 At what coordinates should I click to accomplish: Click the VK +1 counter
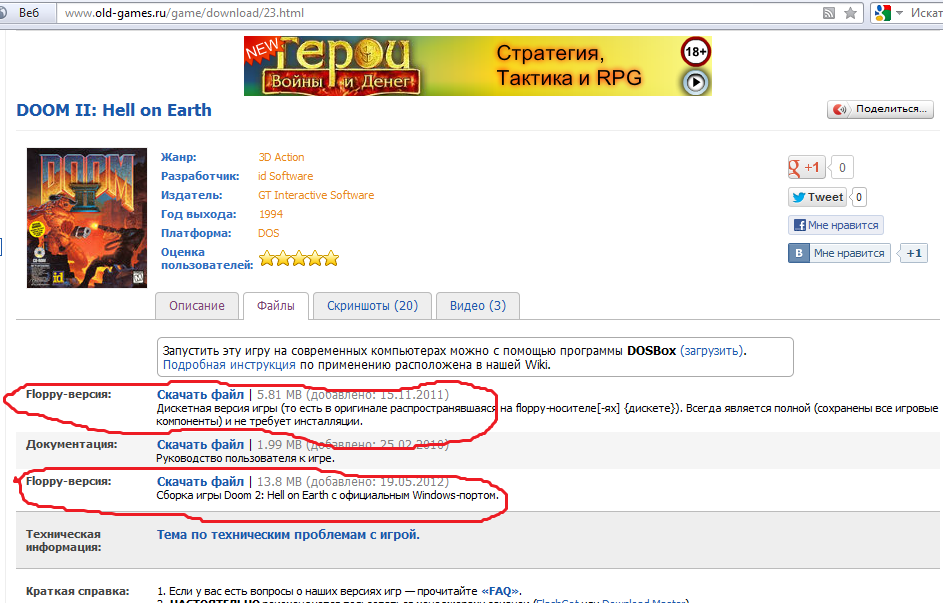pos(914,253)
